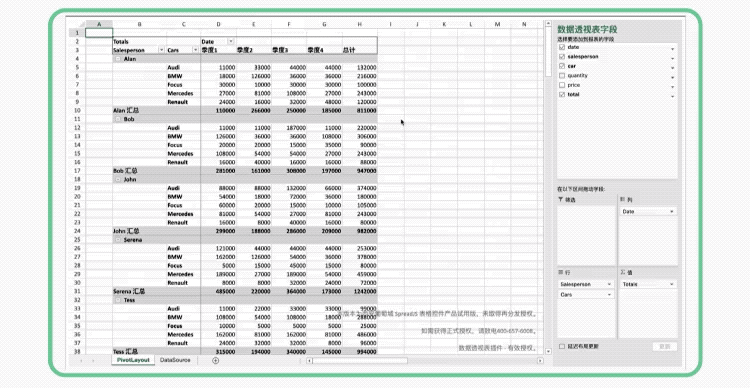This screenshot has height=388, width=750.
Task: Select the PivotLayout sheet tab
Action: [133, 360]
